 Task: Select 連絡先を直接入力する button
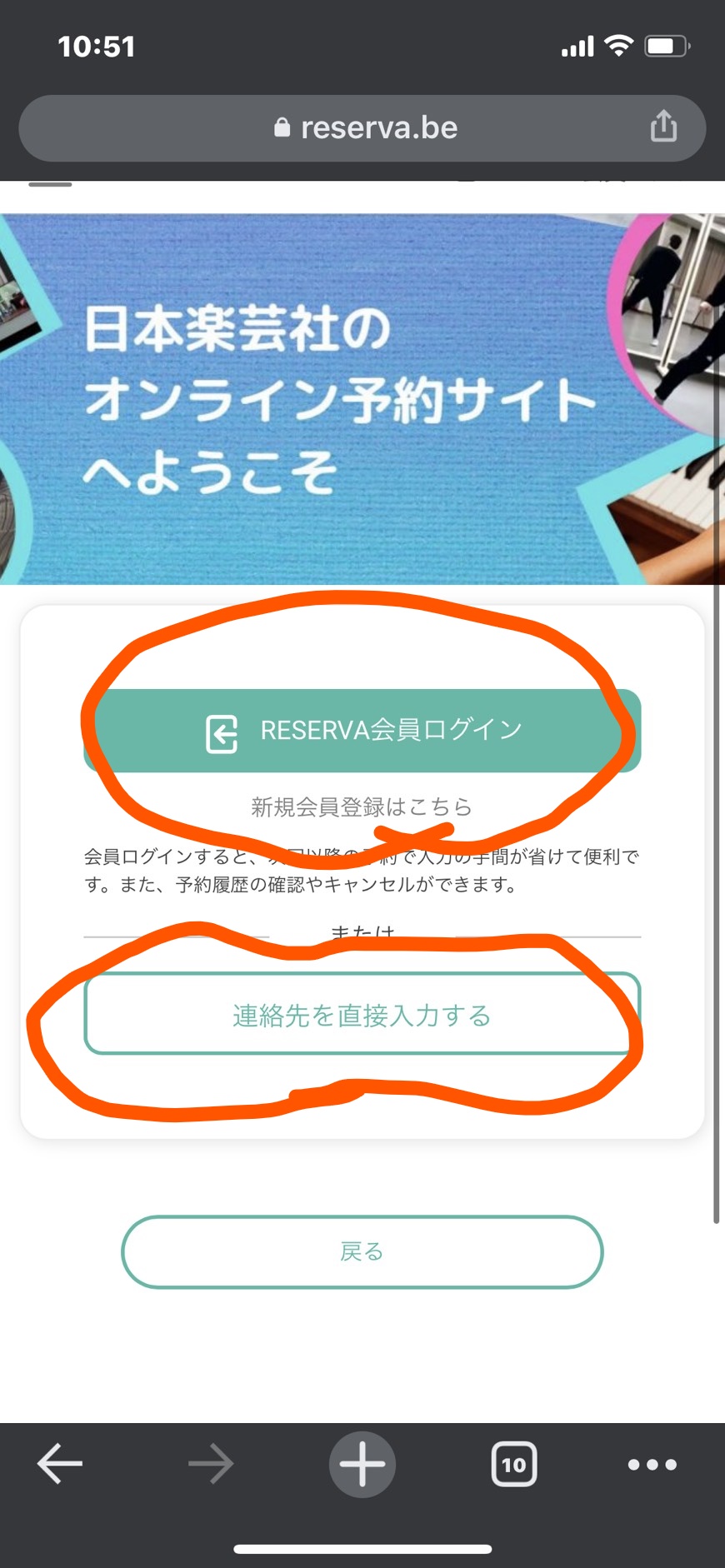(x=362, y=1014)
